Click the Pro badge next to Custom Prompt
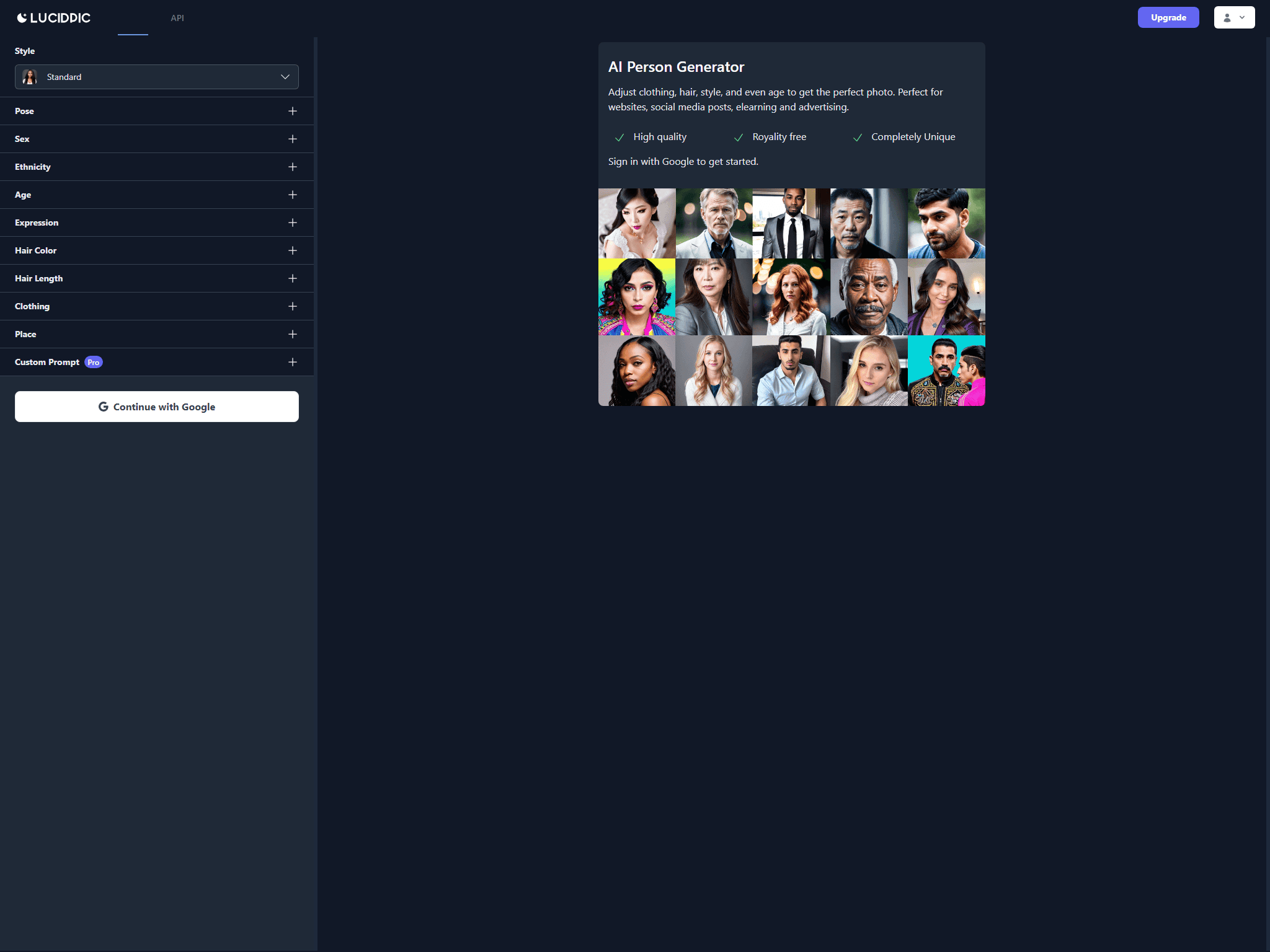 point(94,363)
